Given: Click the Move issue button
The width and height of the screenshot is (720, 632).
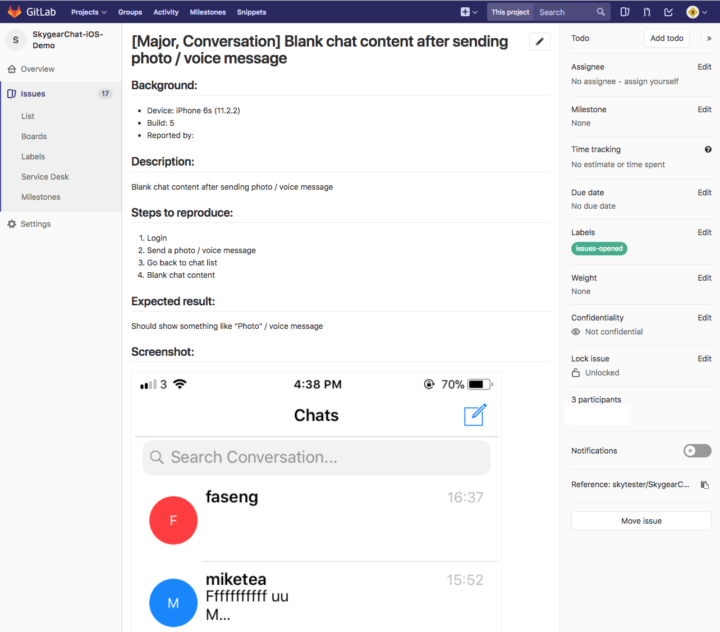Looking at the screenshot, I should 641,521.
